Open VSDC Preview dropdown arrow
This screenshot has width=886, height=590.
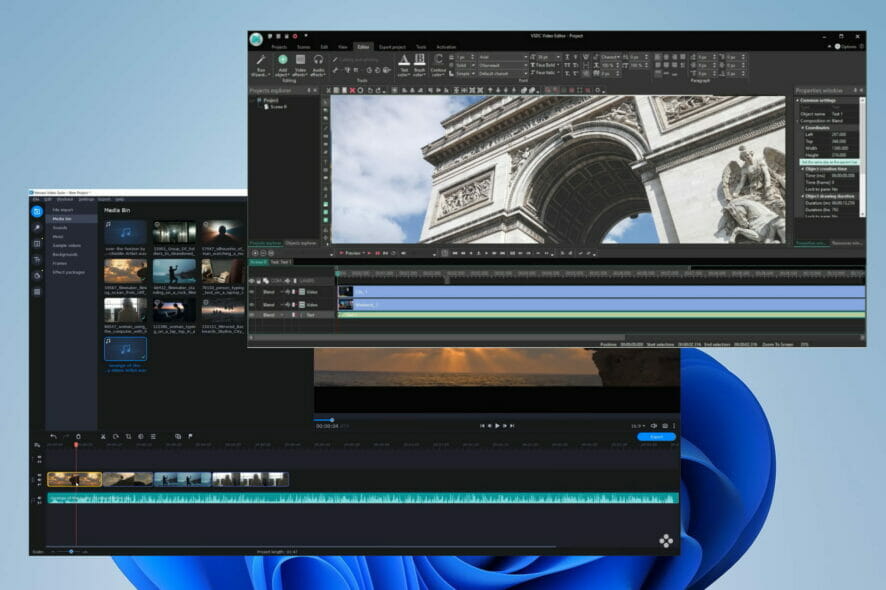364,253
